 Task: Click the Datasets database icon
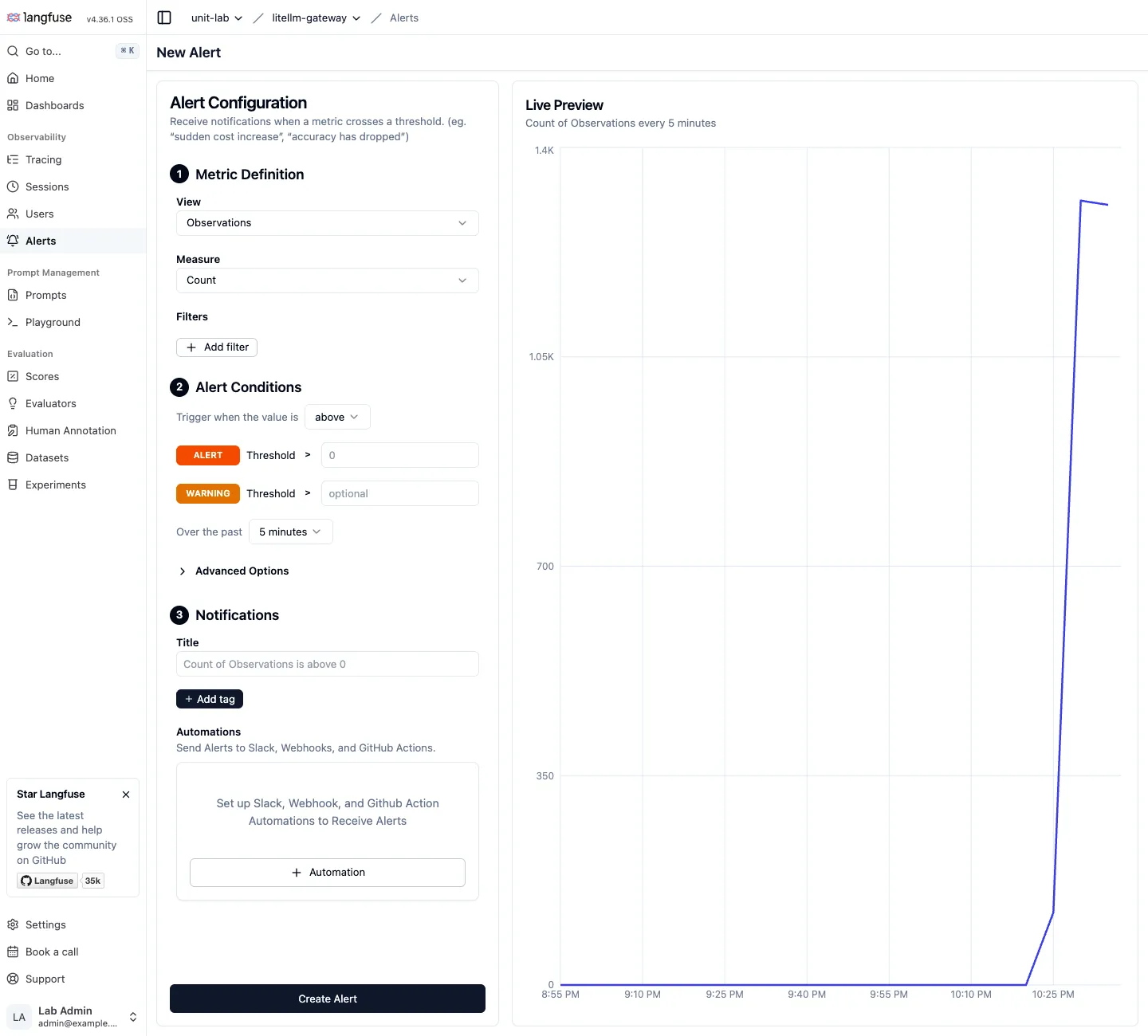[x=13, y=457]
